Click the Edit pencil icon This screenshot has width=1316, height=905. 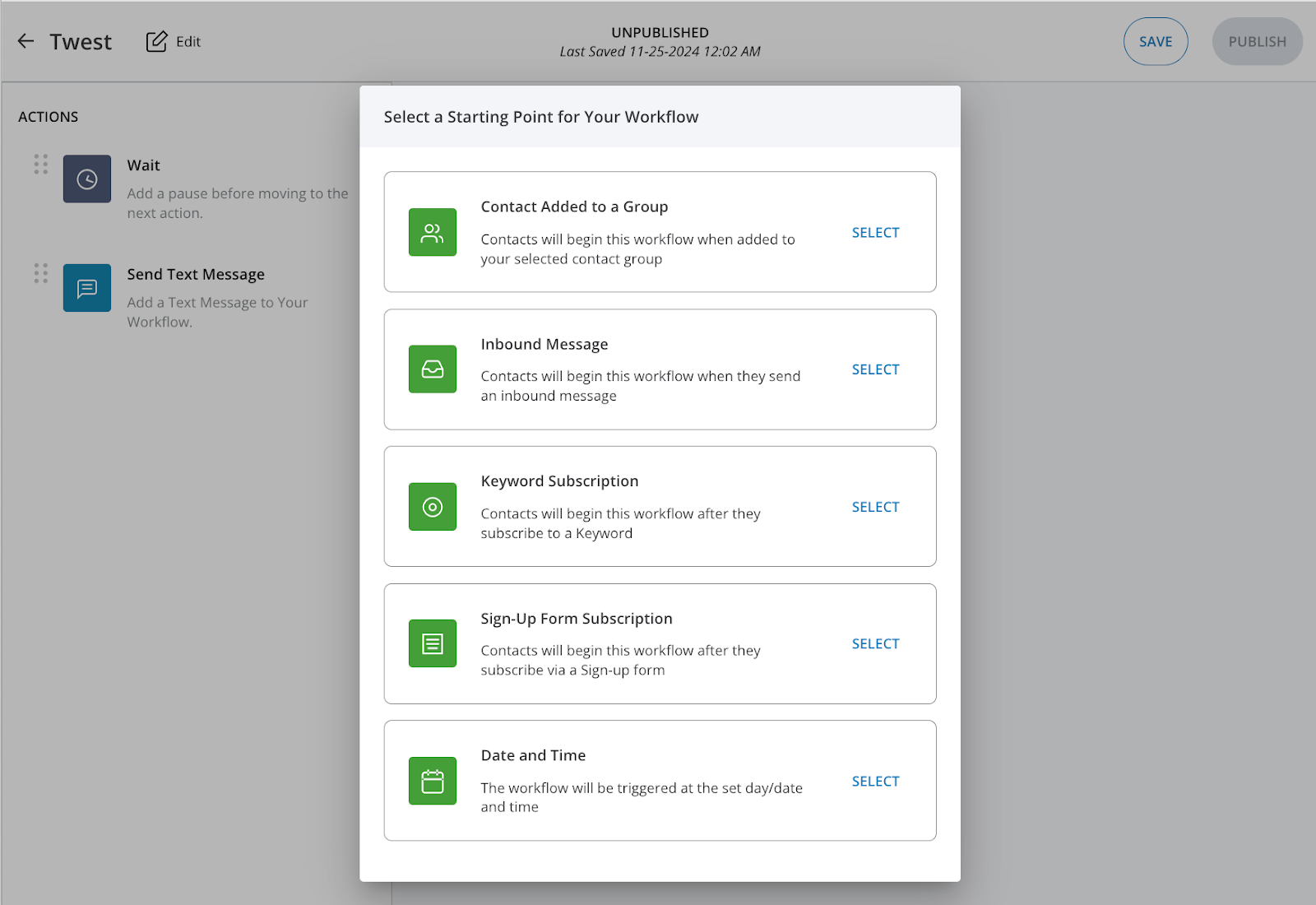coord(156,41)
